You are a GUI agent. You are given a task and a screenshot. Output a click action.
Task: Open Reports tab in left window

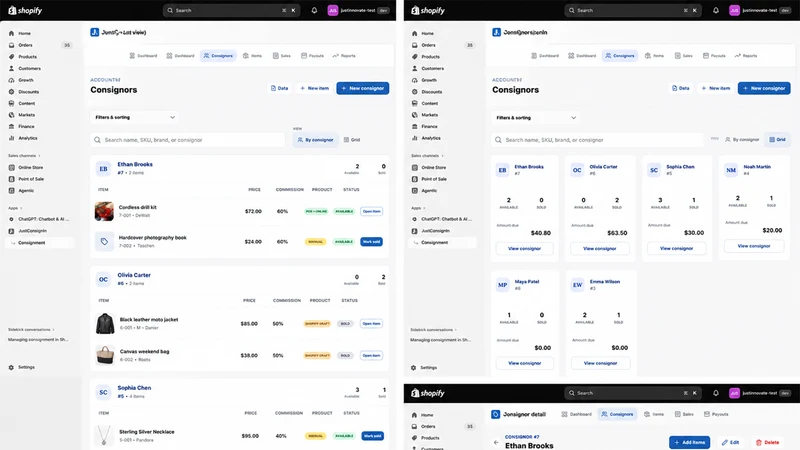click(x=344, y=56)
